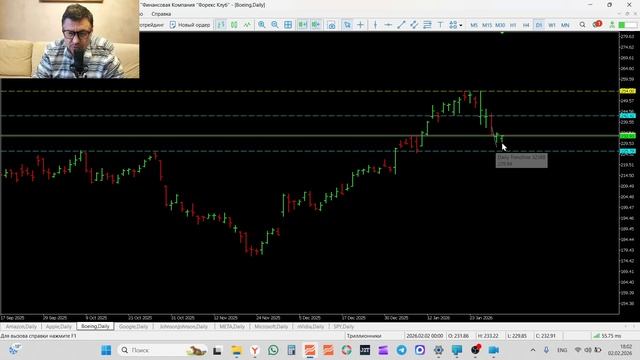
Task: Switch to Amazon,Daily chart tab
Action: tap(21, 327)
